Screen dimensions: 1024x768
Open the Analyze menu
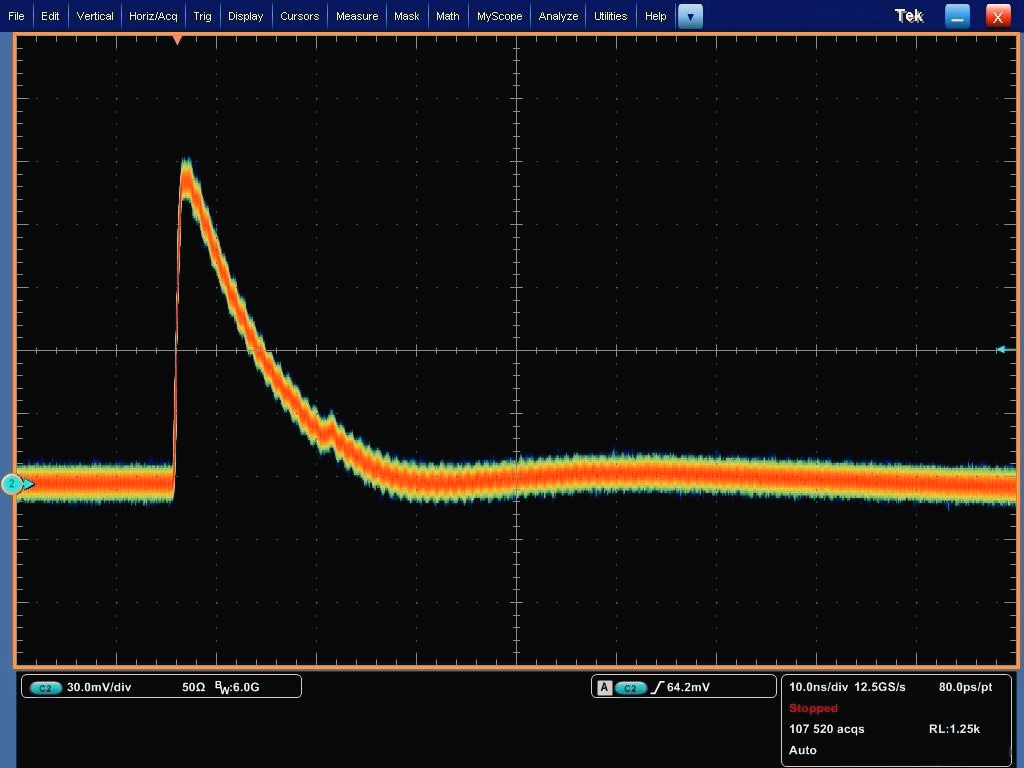(x=558, y=16)
